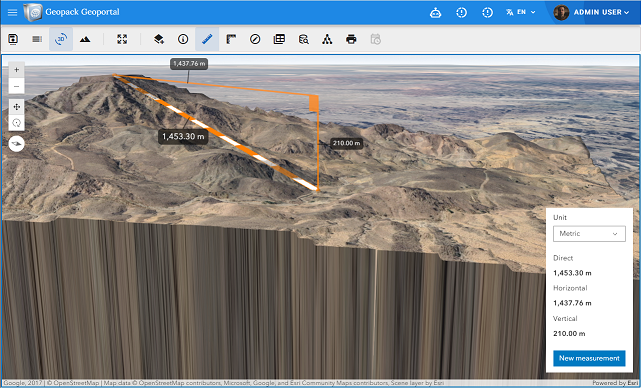
Task: Click the Horizontal value 1,437.76 m
Action: click(572, 303)
